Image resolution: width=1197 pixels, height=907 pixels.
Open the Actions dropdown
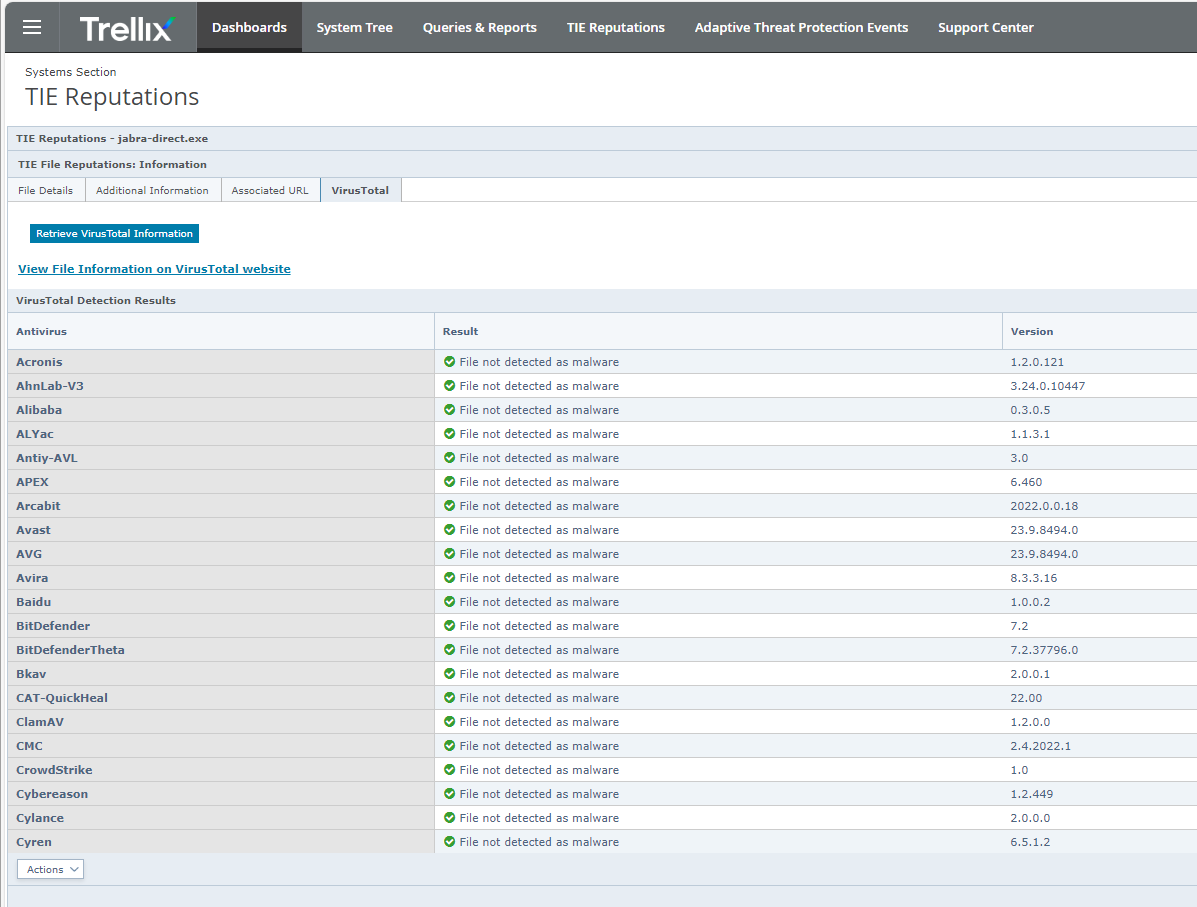click(x=50, y=870)
